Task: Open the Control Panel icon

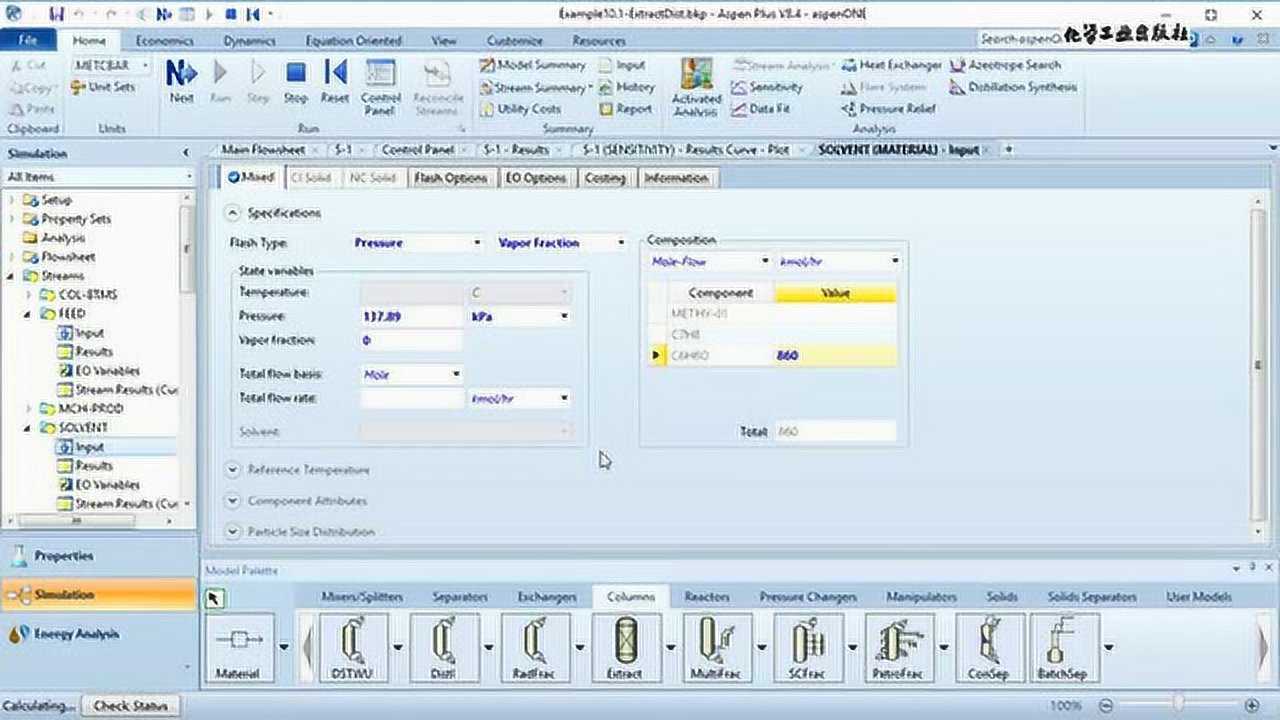Action: (x=380, y=78)
